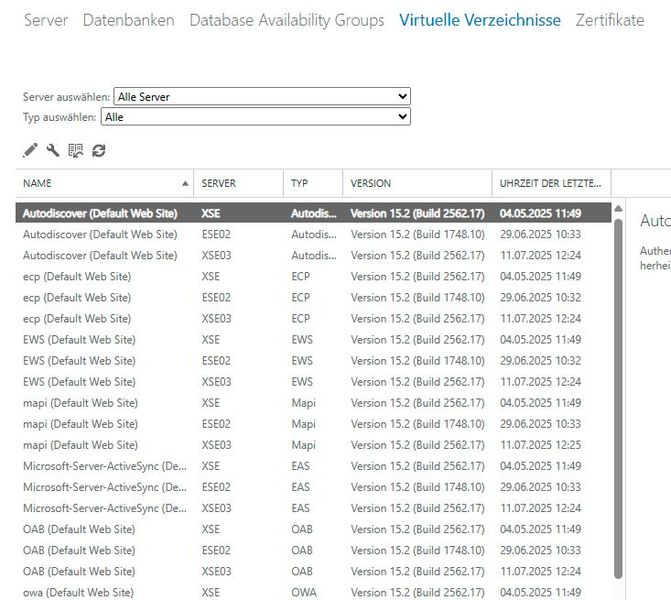The image size is (671, 600).
Task: Select mapi row for server XSE03
Action: pos(314,445)
